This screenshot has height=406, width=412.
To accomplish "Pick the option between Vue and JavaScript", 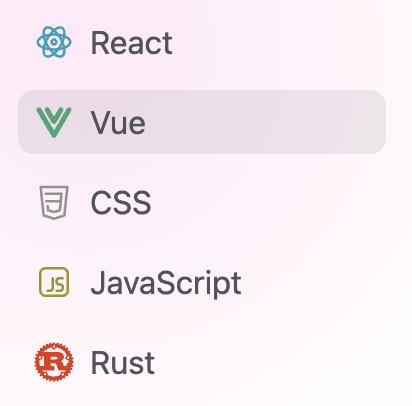I will tap(202, 202).
